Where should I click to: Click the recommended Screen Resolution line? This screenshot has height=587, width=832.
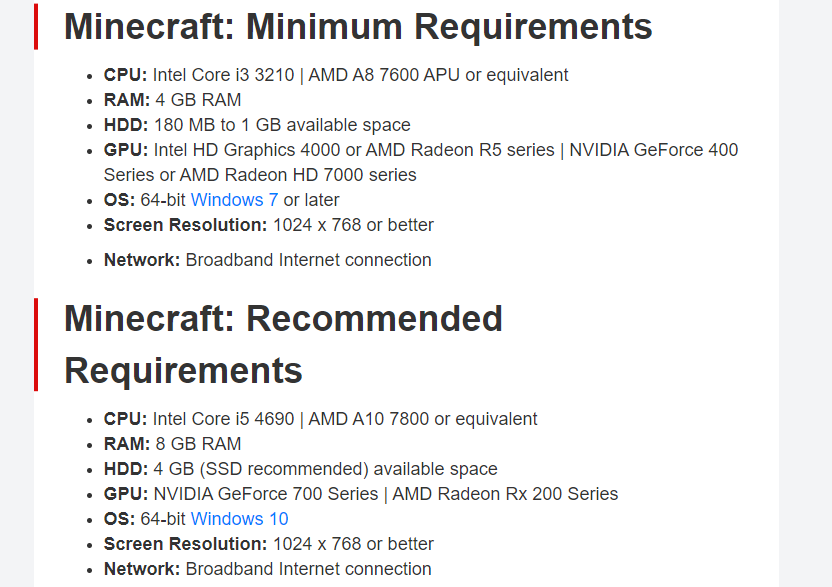pyautogui.click(x=268, y=544)
